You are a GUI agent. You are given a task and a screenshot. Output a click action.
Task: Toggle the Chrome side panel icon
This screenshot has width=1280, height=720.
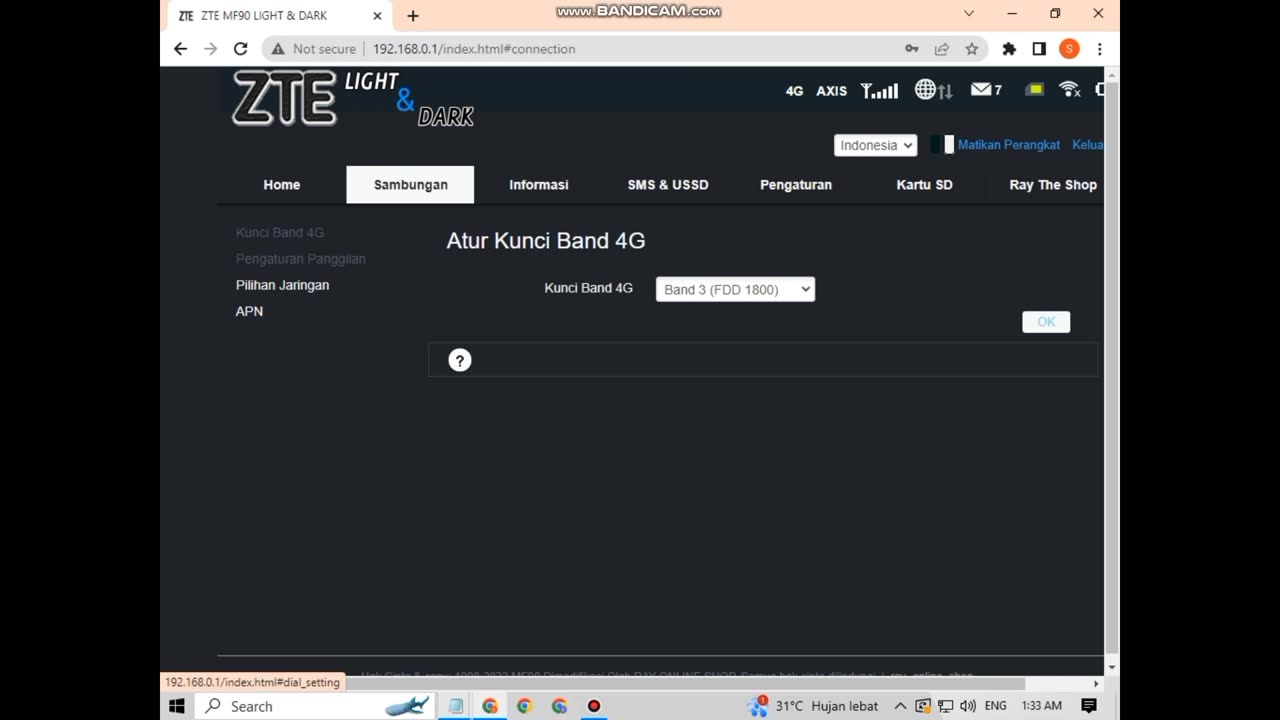(x=1039, y=48)
